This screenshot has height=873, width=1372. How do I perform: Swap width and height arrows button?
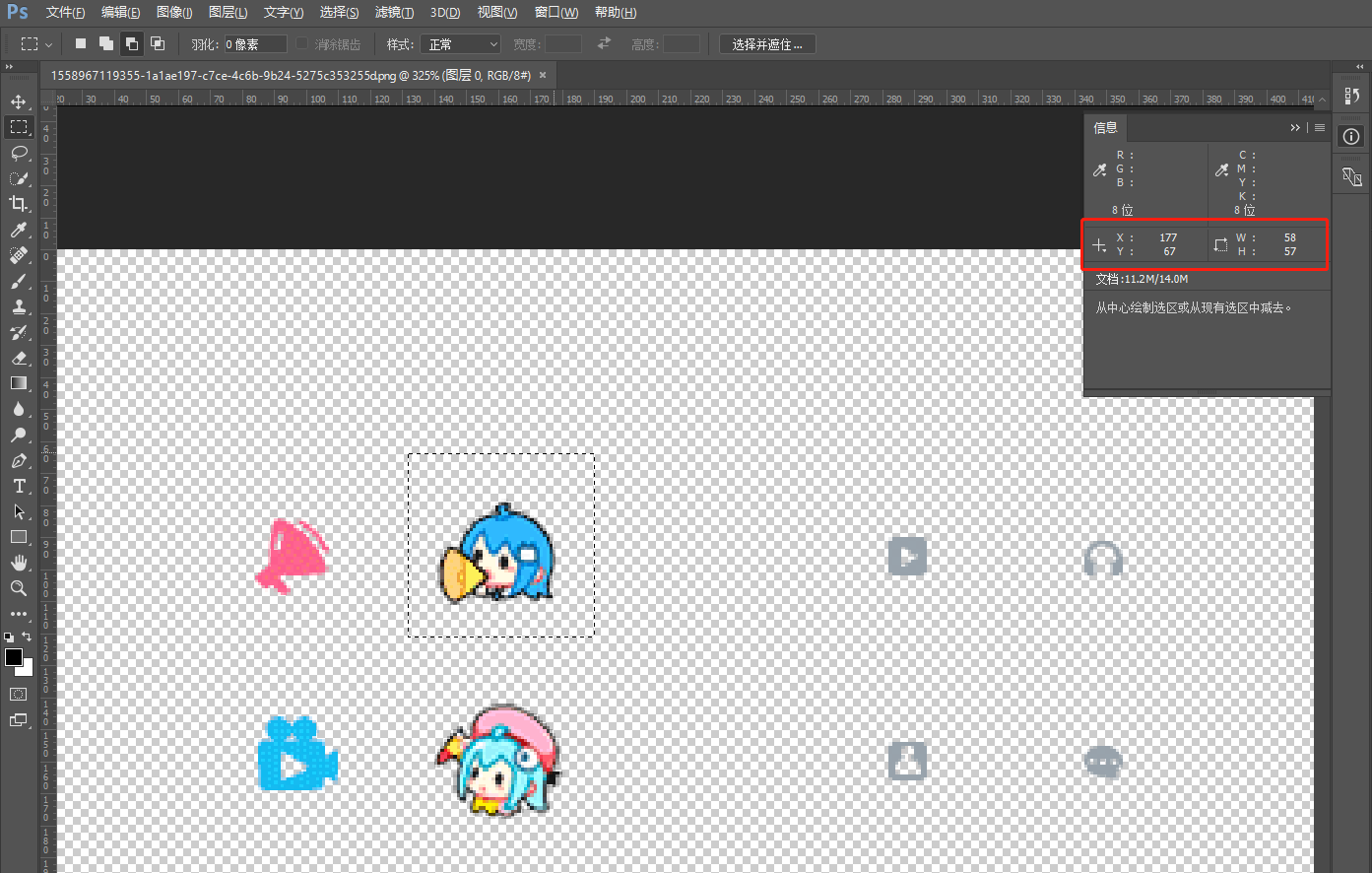coord(604,43)
